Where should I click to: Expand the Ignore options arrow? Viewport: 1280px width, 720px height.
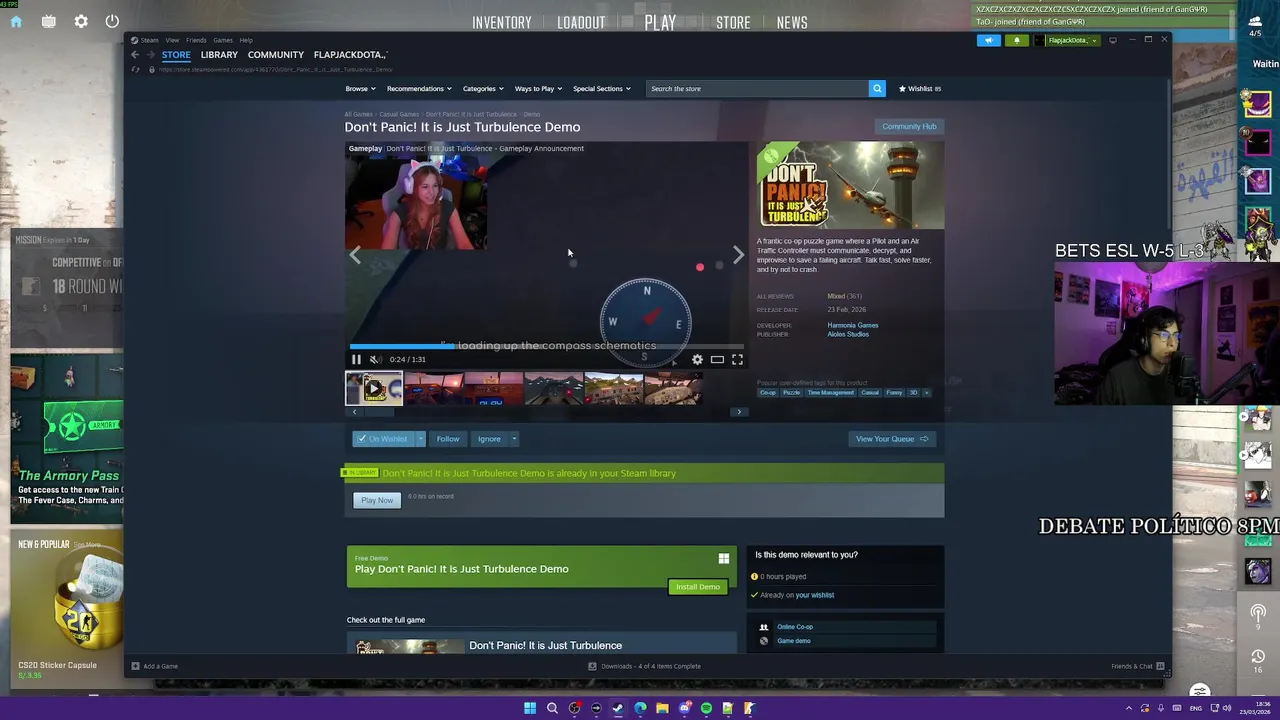pyautogui.click(x=514, y=439)
